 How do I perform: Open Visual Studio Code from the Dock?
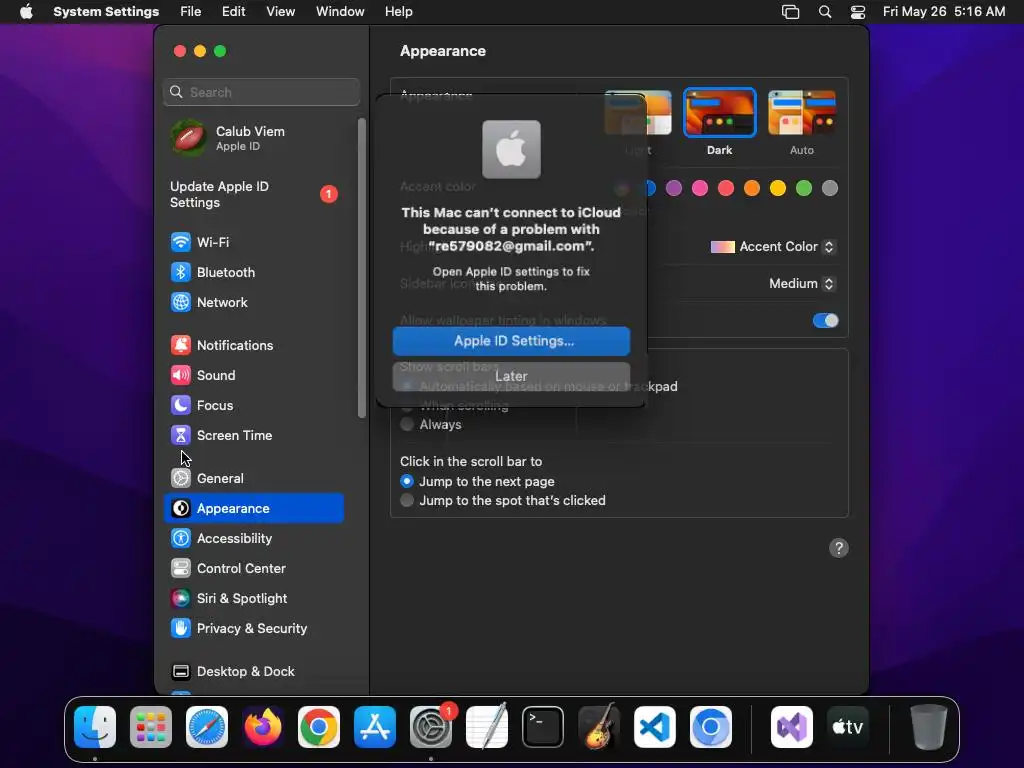click(655, 727)
